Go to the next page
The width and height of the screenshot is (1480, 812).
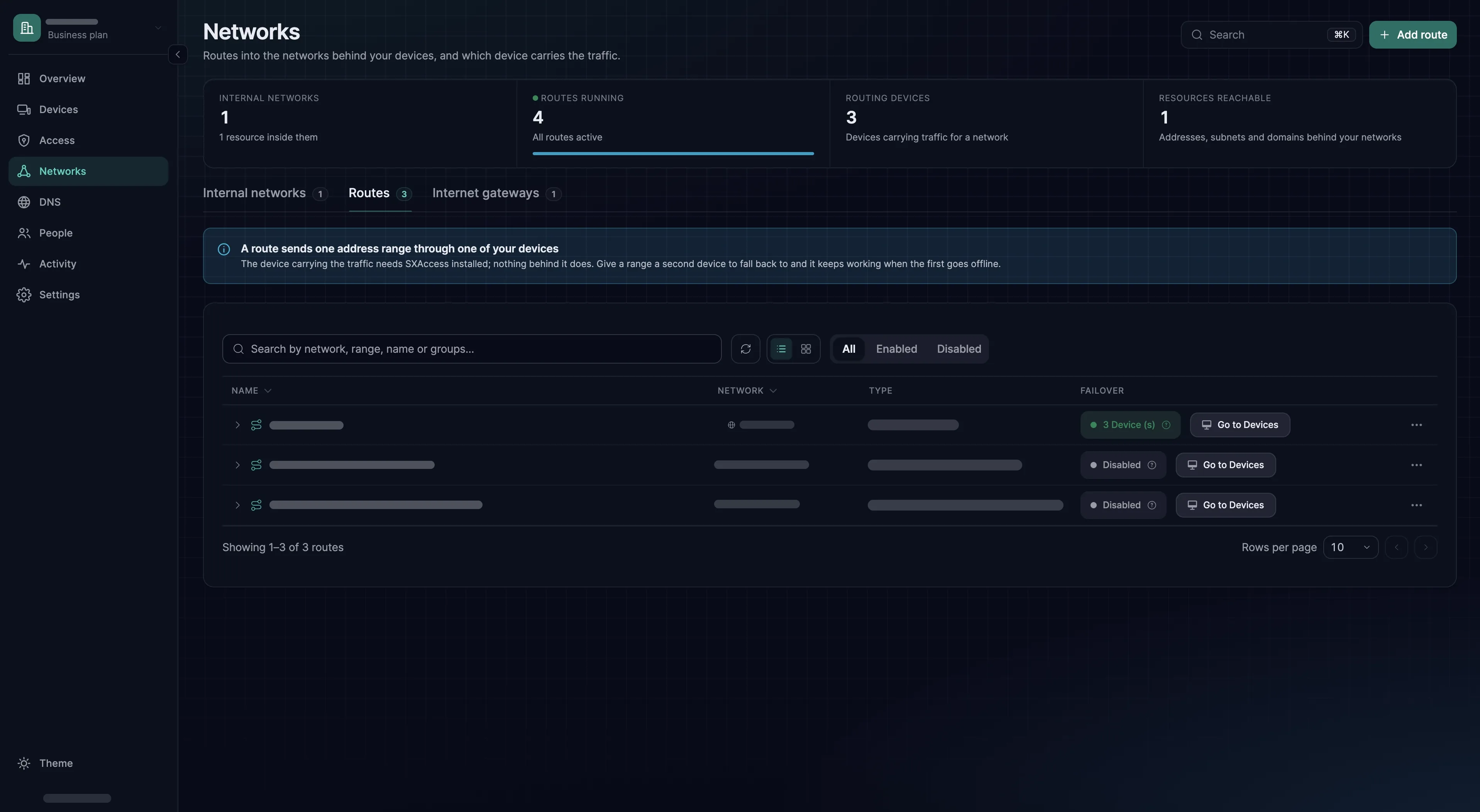1426,548
